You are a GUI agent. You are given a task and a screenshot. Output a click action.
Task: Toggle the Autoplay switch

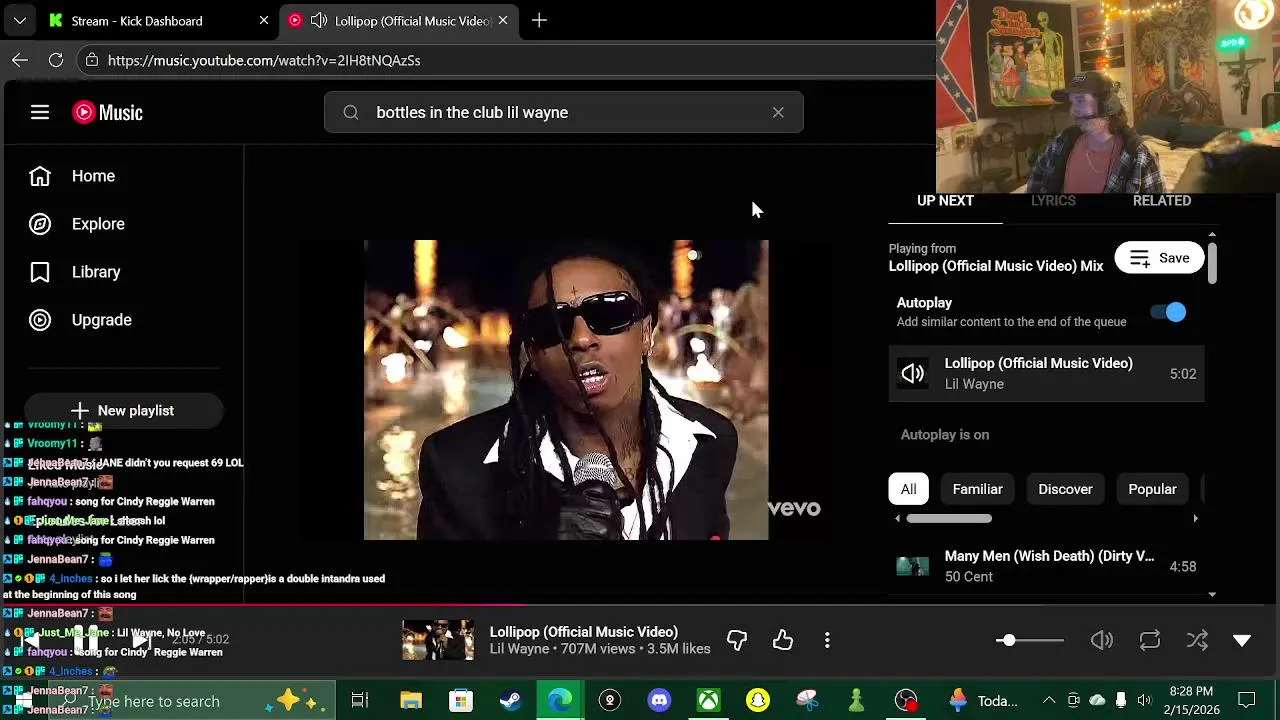[x=1169, y=312]
